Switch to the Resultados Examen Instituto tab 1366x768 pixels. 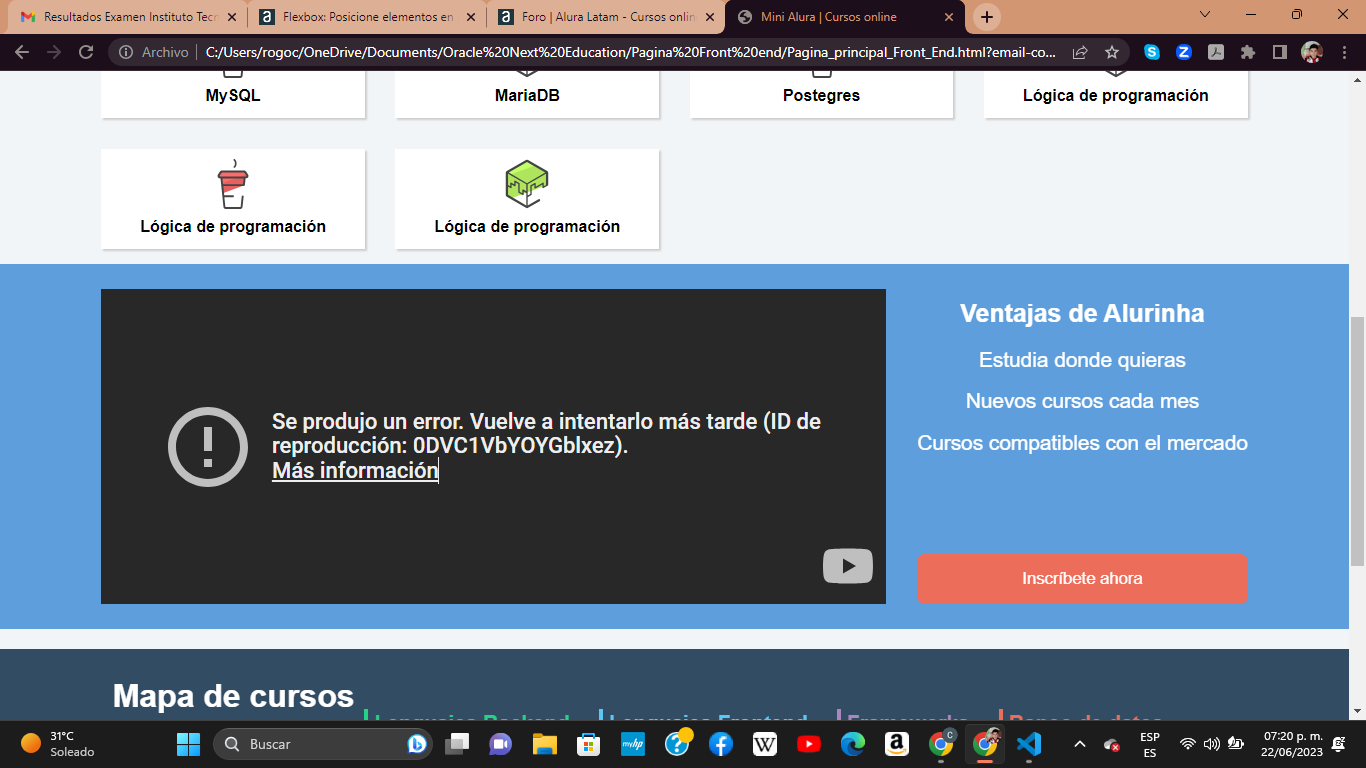(x=129, y=17)
